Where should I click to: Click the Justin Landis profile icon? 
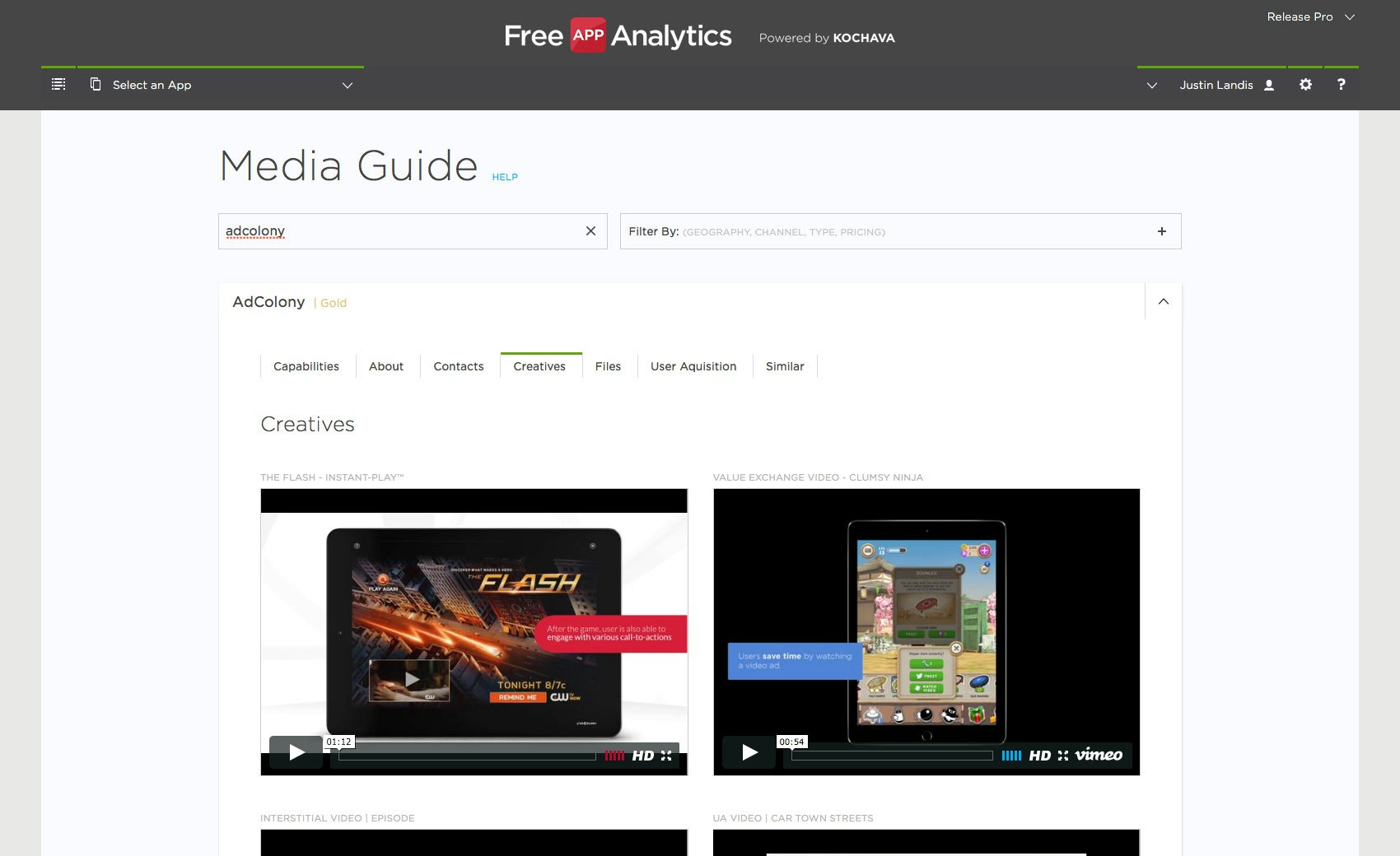[1268, 84]
